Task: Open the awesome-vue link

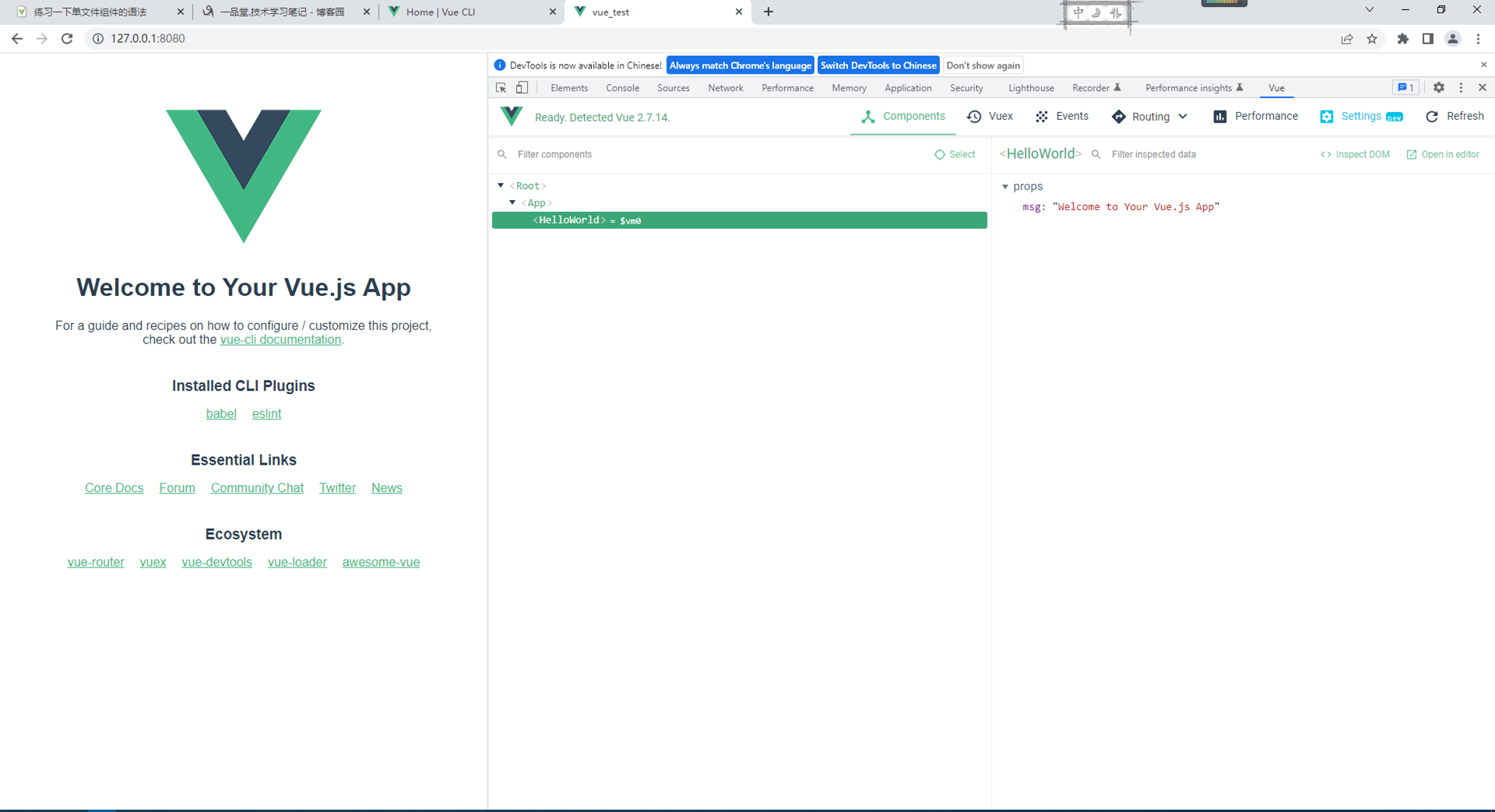Action: point(381,561)
